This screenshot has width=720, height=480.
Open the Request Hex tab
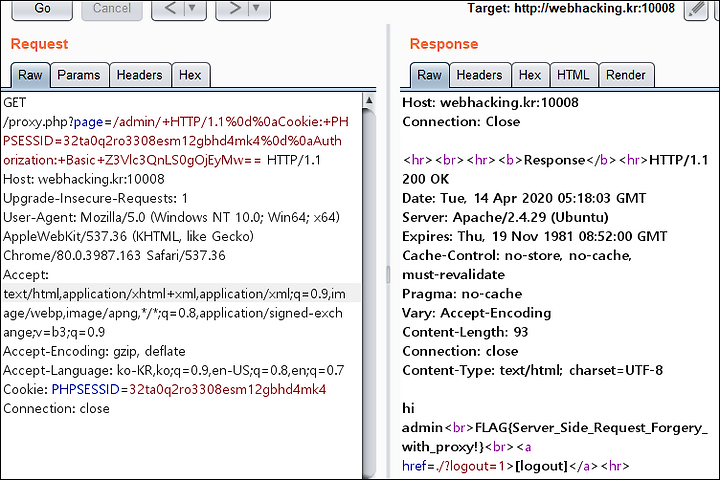point(190,75)
